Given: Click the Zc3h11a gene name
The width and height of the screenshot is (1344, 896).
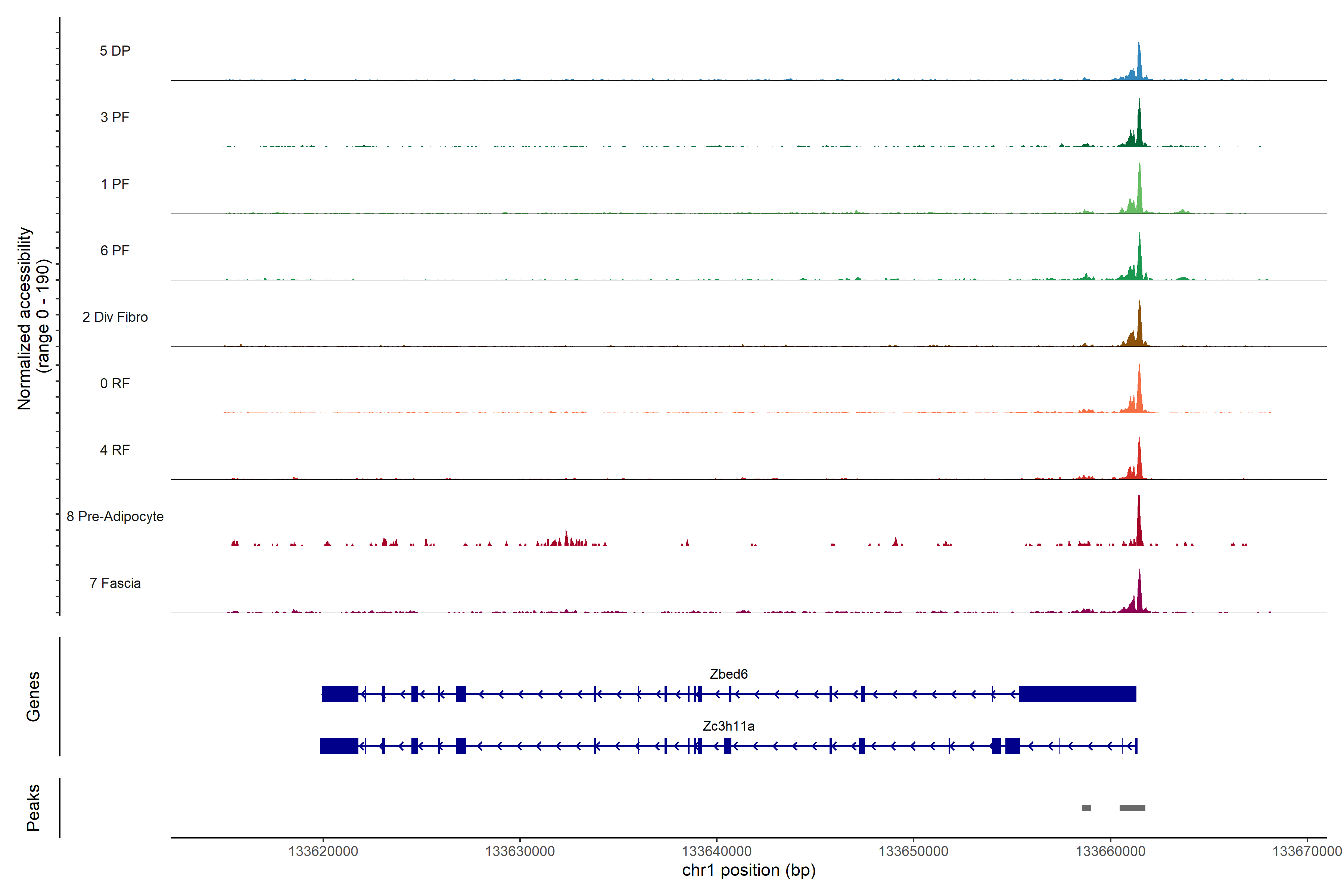Looking at the screenshot, I should pyautogui.click(x=729, y=726).
